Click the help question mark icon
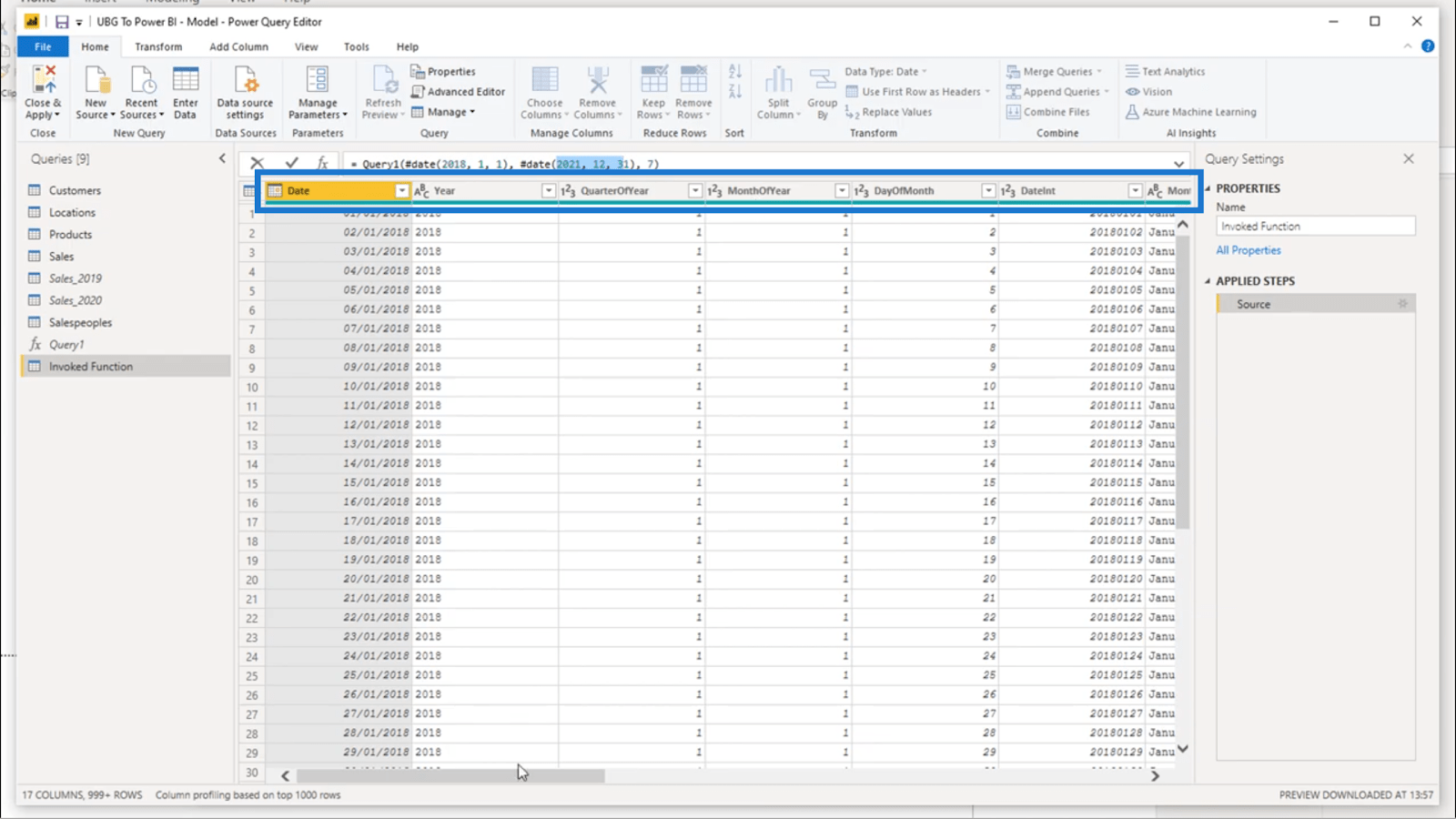Image resolution: width=1456 pixels, height=819 pixels. [1428, 46]
